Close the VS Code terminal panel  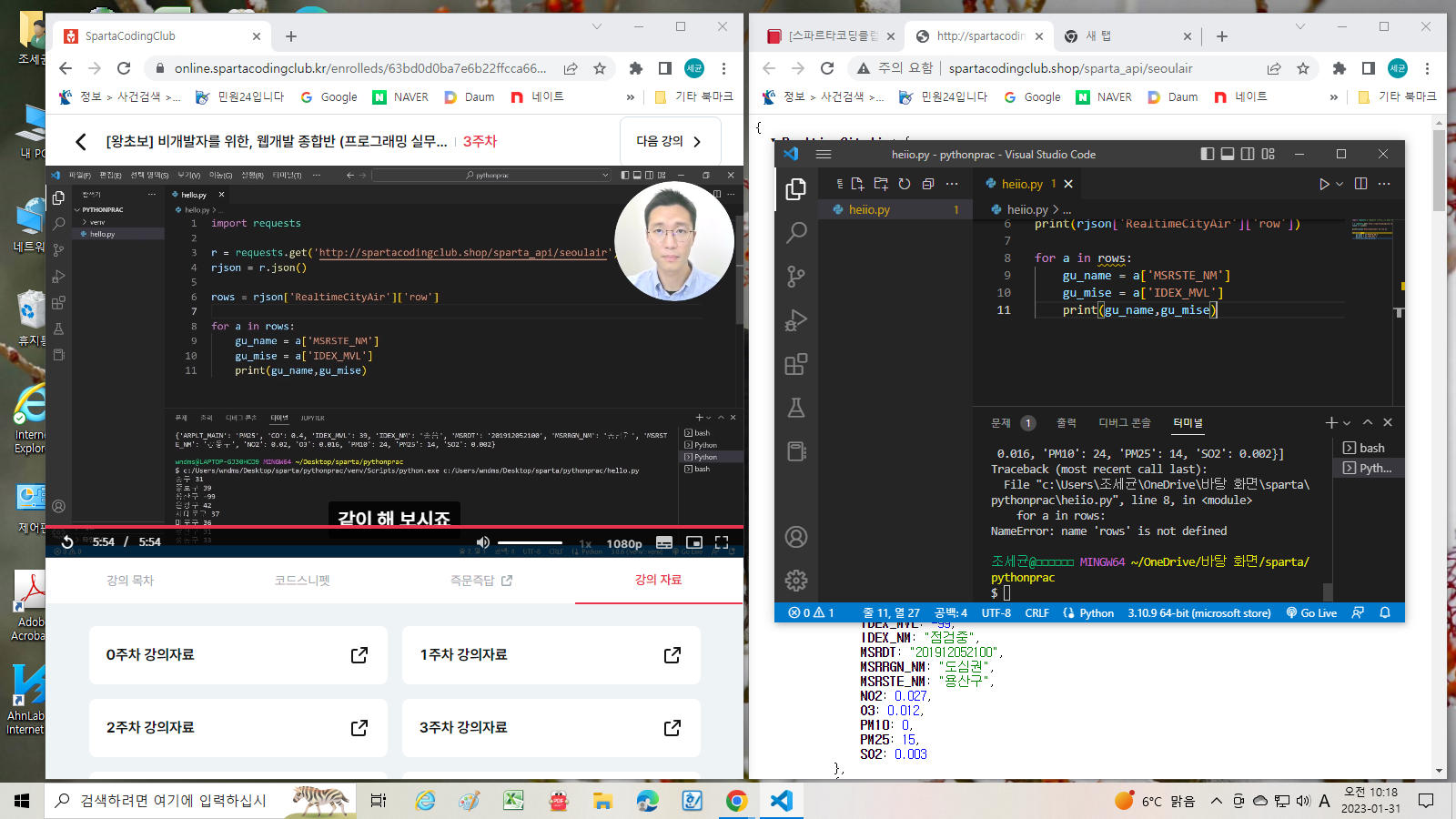pyautogui.click(x=1388, y=422)
